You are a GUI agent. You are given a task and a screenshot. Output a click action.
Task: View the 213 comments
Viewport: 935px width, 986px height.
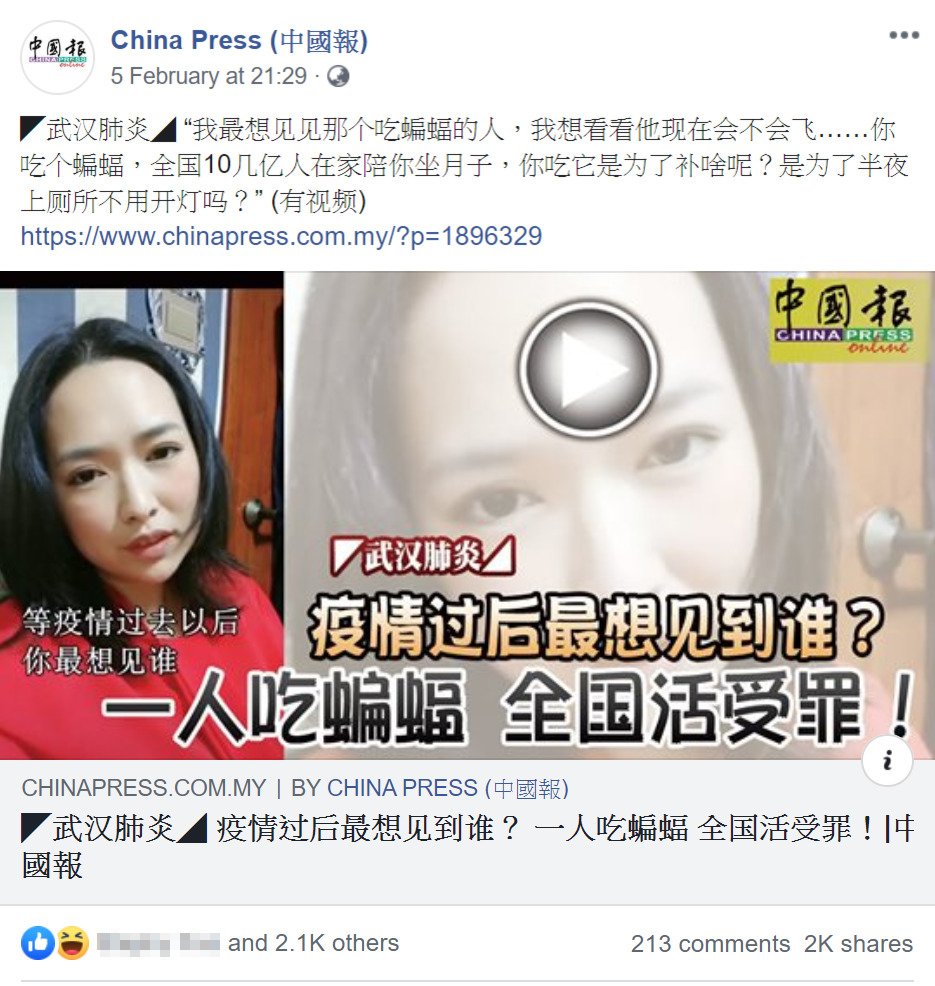point(710,944)
